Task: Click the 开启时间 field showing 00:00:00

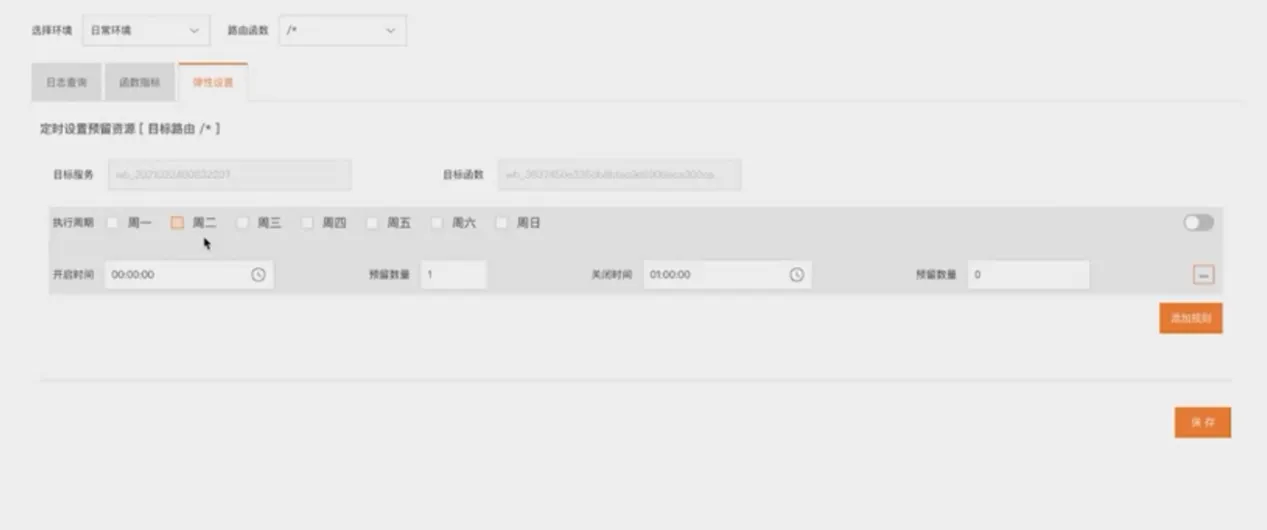Action: (189, 275)
